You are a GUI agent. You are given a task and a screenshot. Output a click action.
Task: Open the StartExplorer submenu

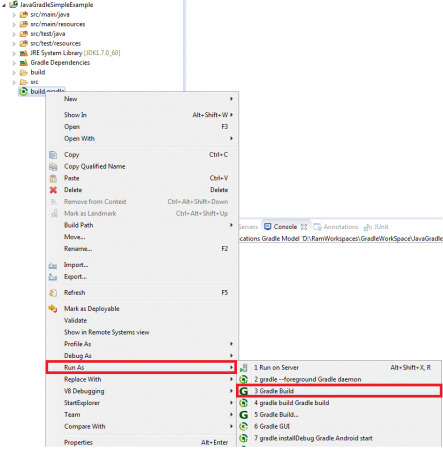point(142,403)
